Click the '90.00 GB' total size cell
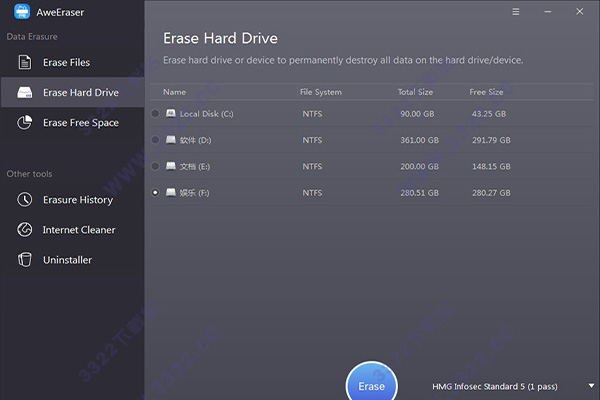Image resolution: width=600 pixels, height=400 pixels. (x=417, y=114)
